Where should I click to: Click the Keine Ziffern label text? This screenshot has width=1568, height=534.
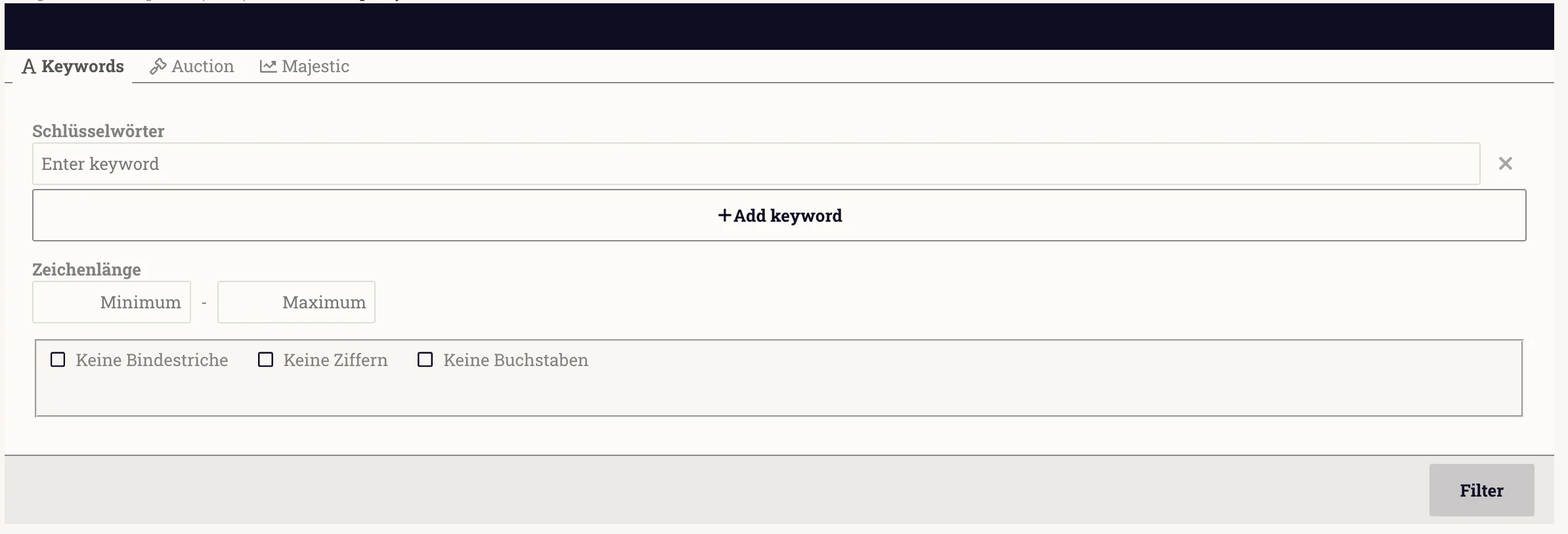pyautogui.click(x=336, y=360)
